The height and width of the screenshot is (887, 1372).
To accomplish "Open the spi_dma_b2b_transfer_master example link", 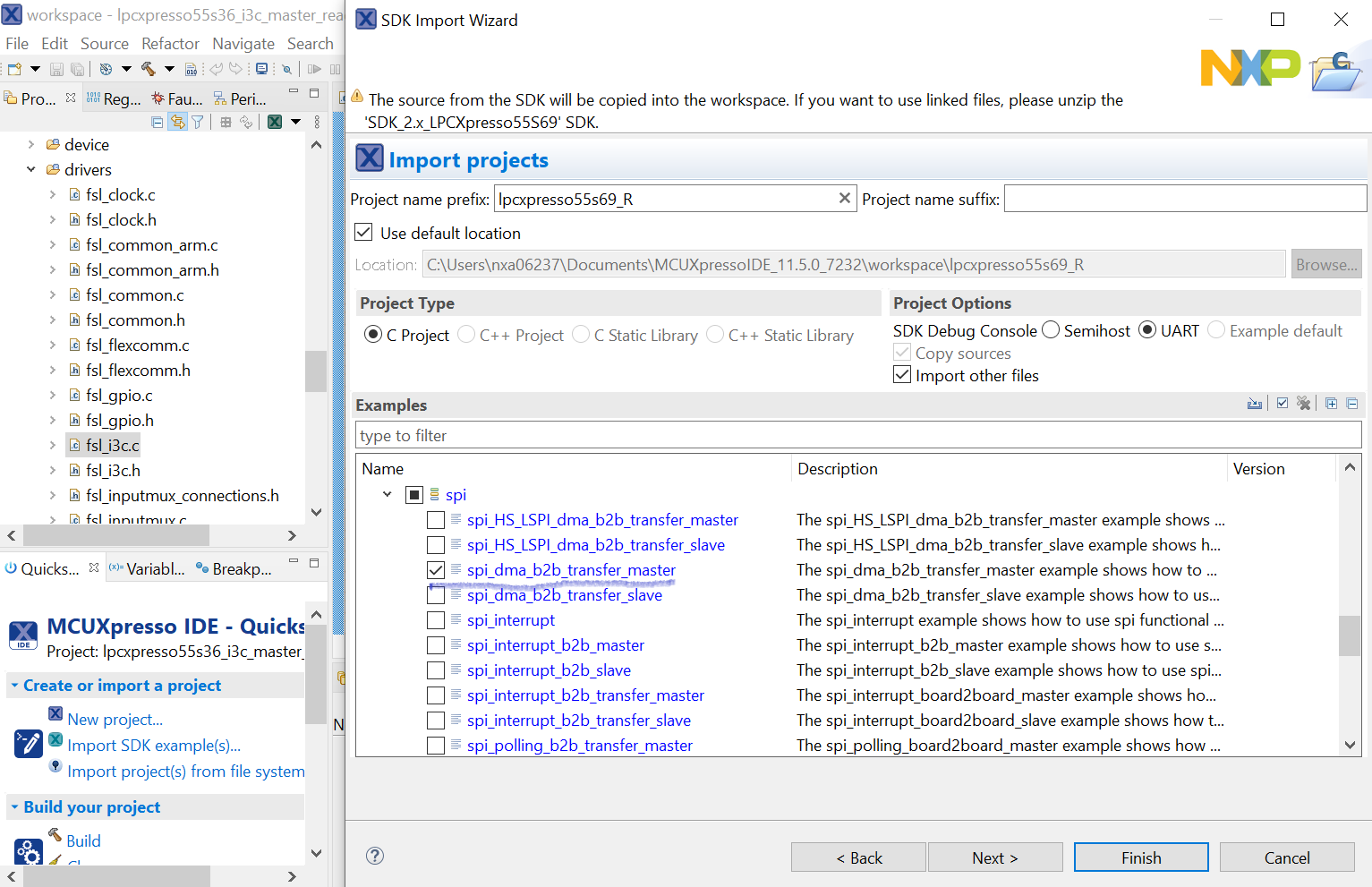I will (x=569, y=570).
